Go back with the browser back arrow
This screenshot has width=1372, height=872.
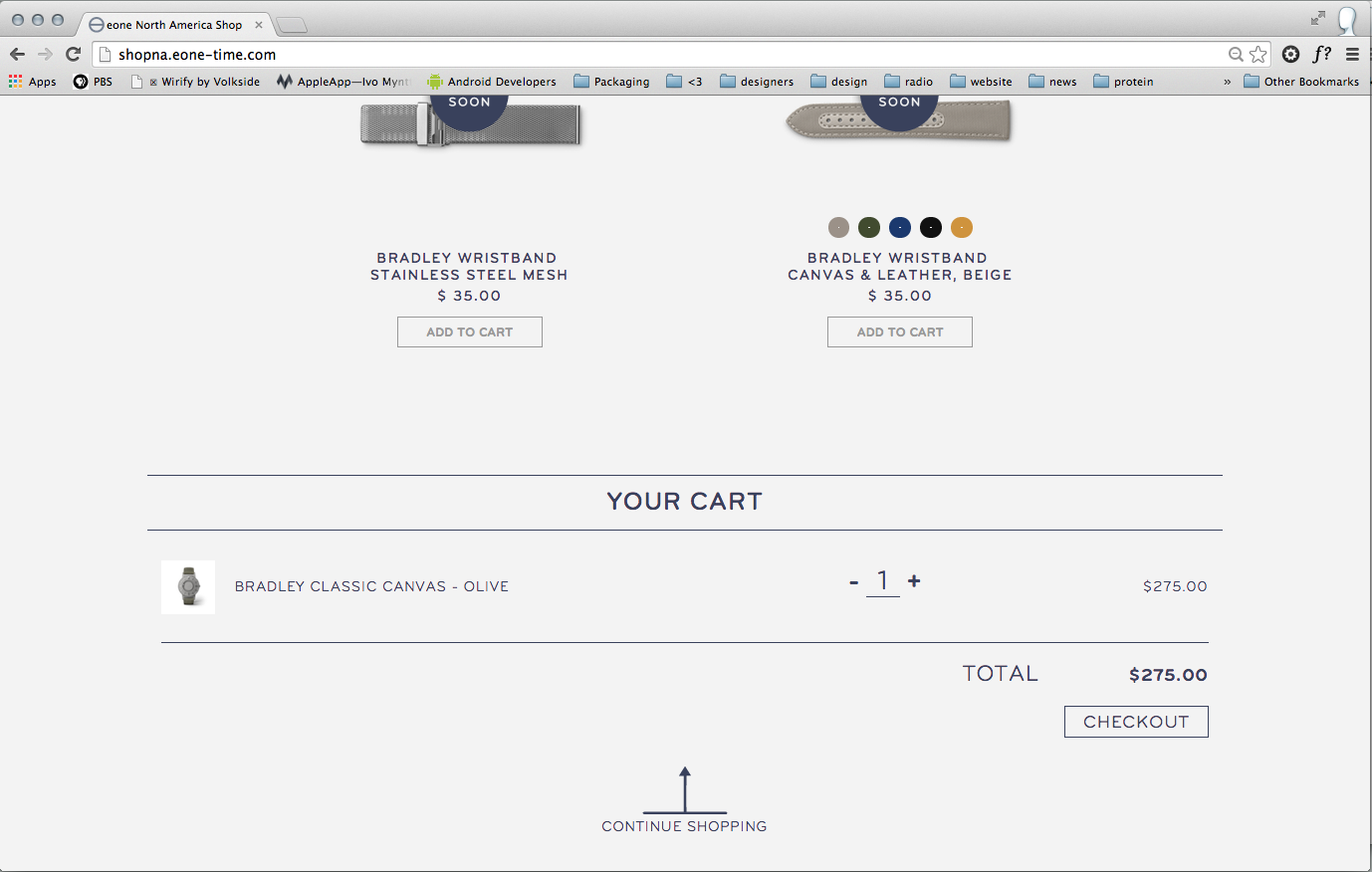tap(17, 54)
